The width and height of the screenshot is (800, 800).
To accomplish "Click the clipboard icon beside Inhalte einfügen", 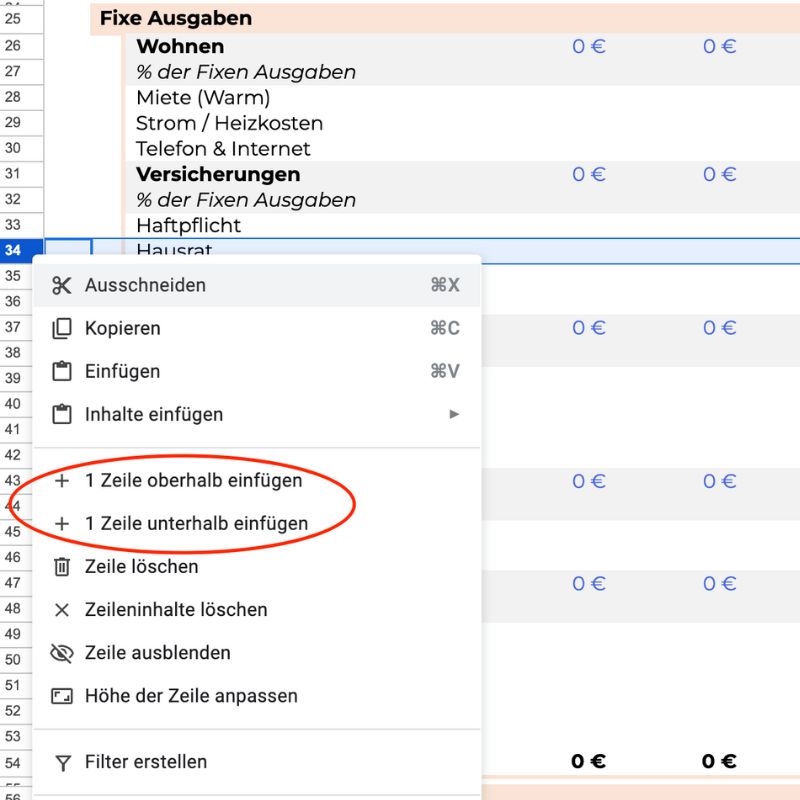I will pos(62,414).
